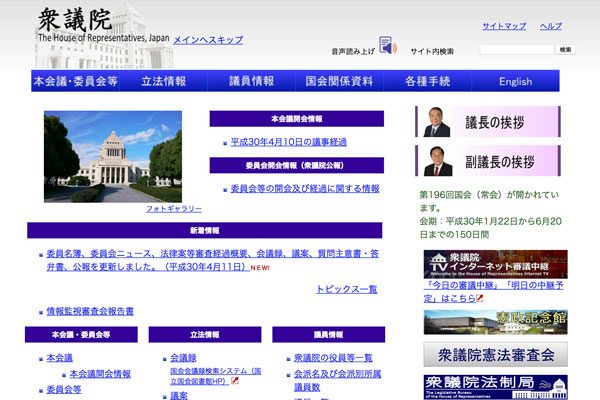Image resolution: width=600 pixels, height=400 pixels.
Task: Switch to the English site version
Action: coord(515,81)
